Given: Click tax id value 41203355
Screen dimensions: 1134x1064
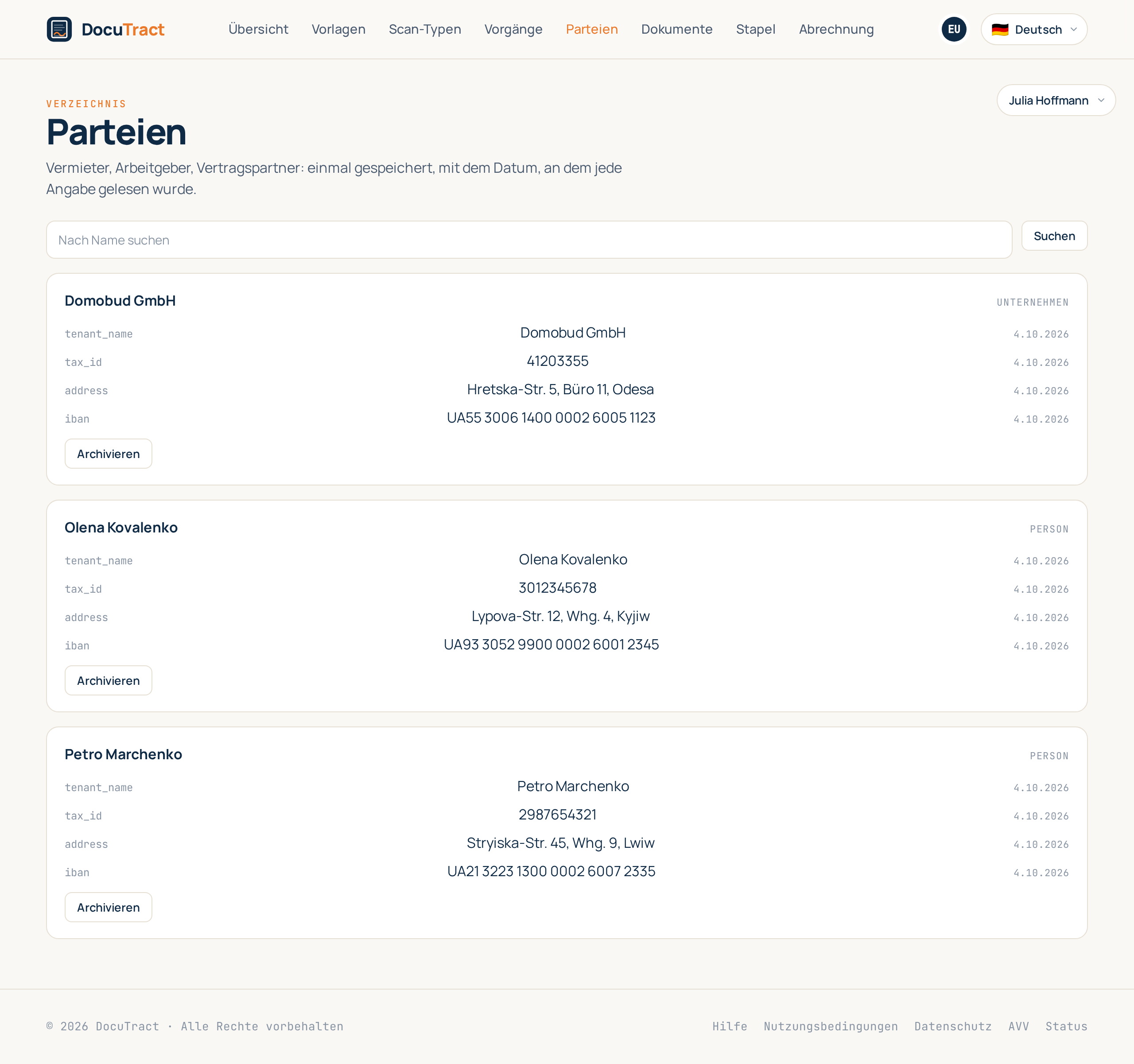Looking at the screenshot, I should point(557,361).
